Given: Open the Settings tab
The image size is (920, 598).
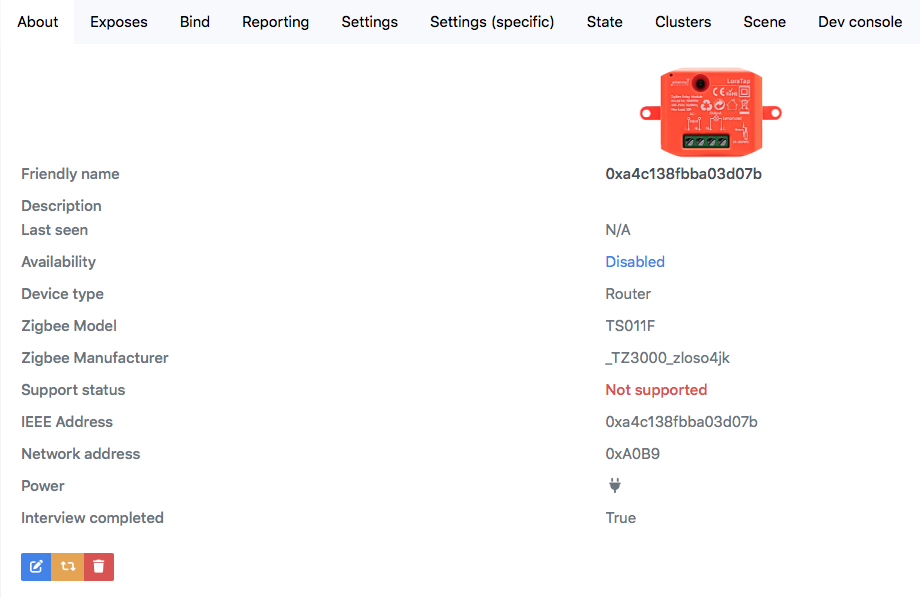Looking at the screenshot, I should (x=369, y=21).
